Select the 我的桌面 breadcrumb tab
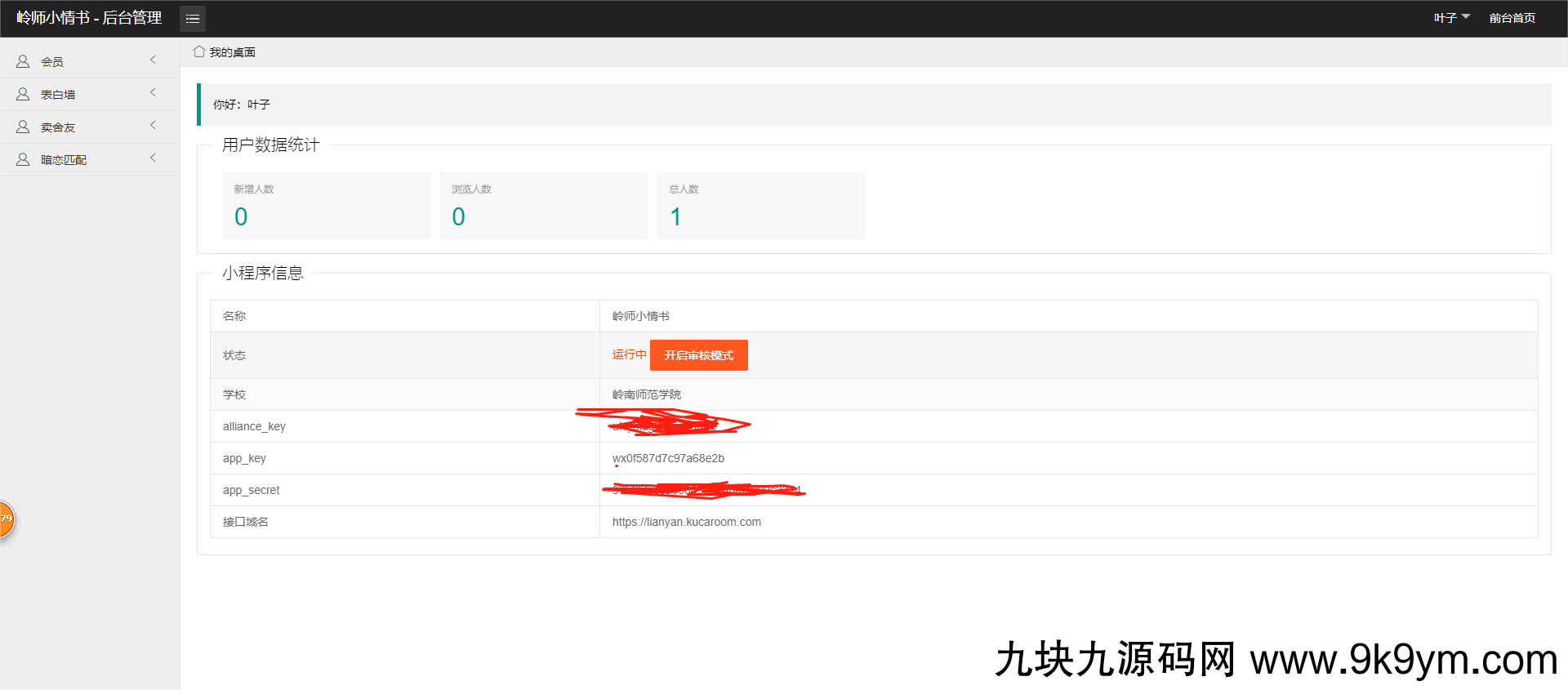This screenshot has height=690, width=1568. (x=233, y=52)
